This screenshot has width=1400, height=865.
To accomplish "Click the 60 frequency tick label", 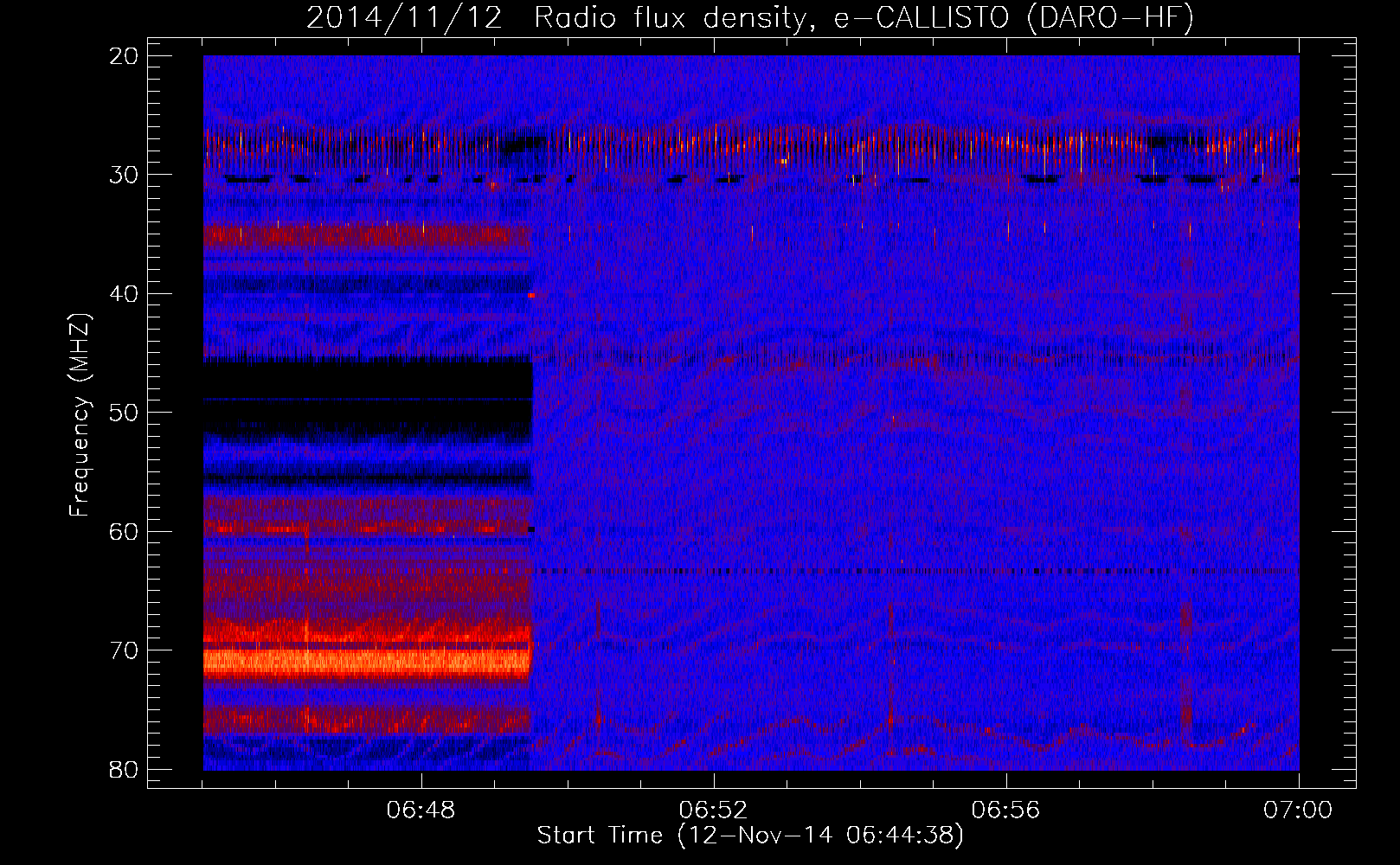I will [125, 532].
